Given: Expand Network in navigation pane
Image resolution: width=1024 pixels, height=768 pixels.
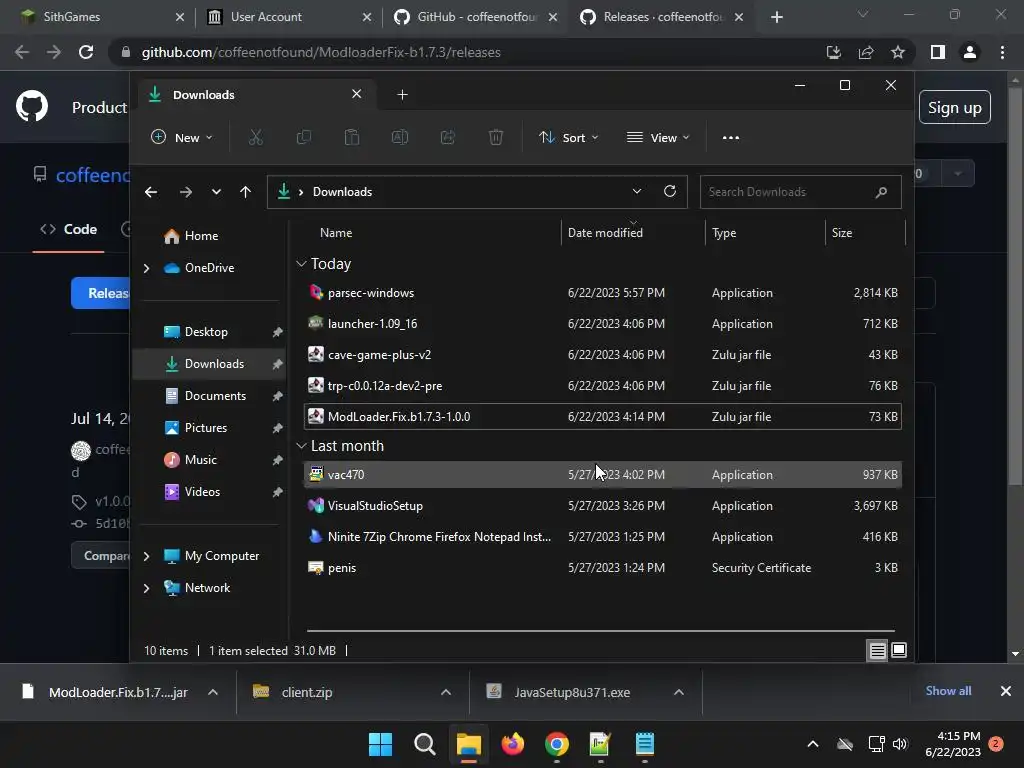Looking at the screenshot, I should tap(146, 588).
